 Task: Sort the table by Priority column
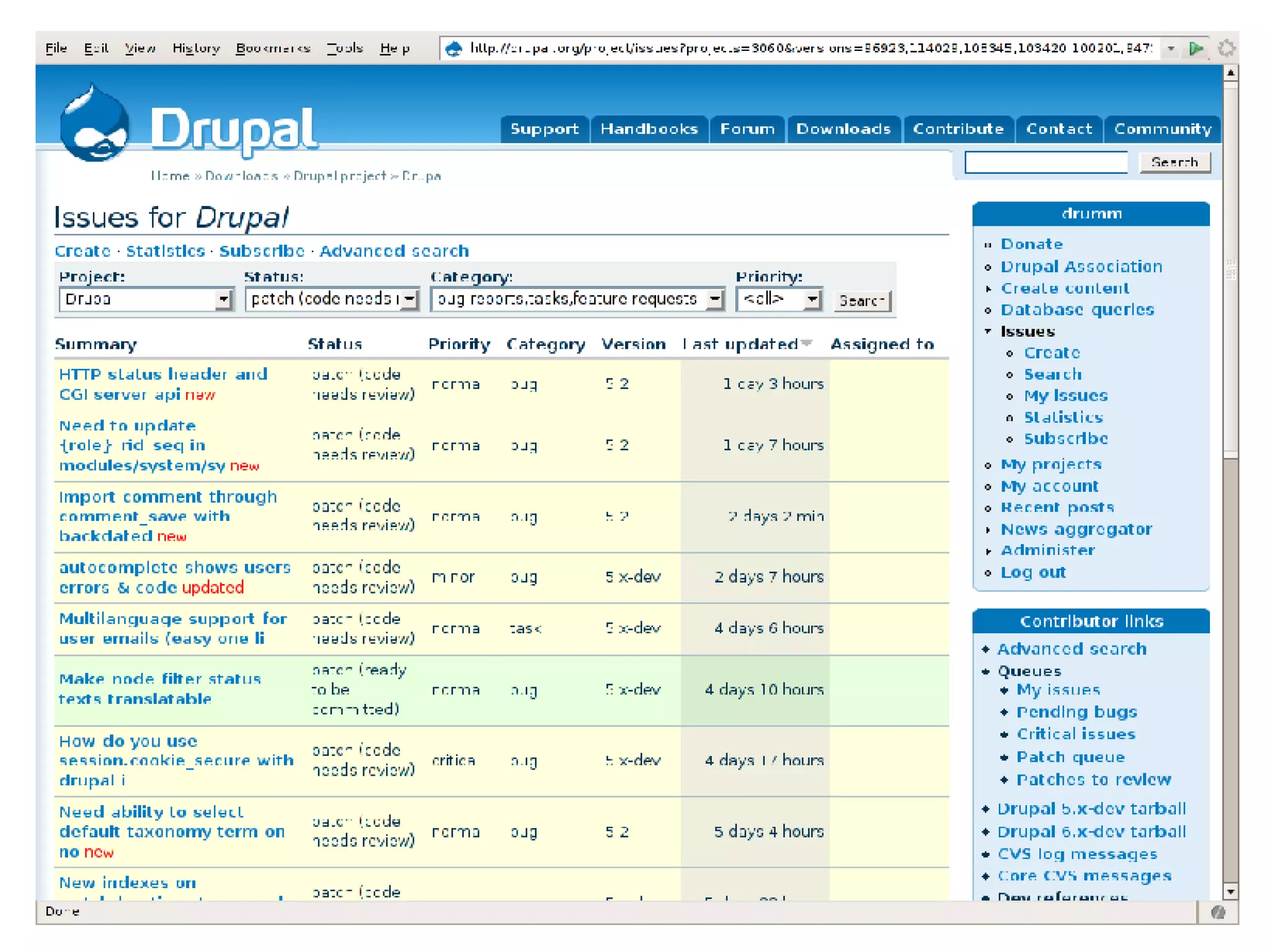coord(459,344)
